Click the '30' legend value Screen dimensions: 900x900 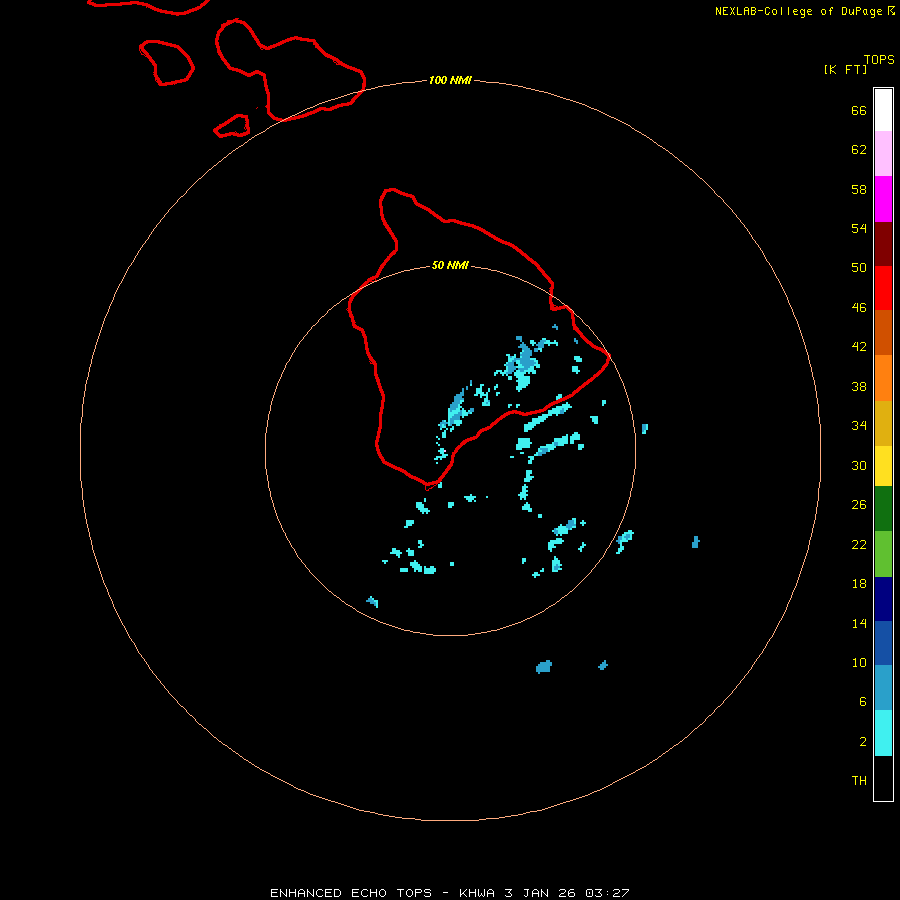pyautogui.click(x=859, y=465)
